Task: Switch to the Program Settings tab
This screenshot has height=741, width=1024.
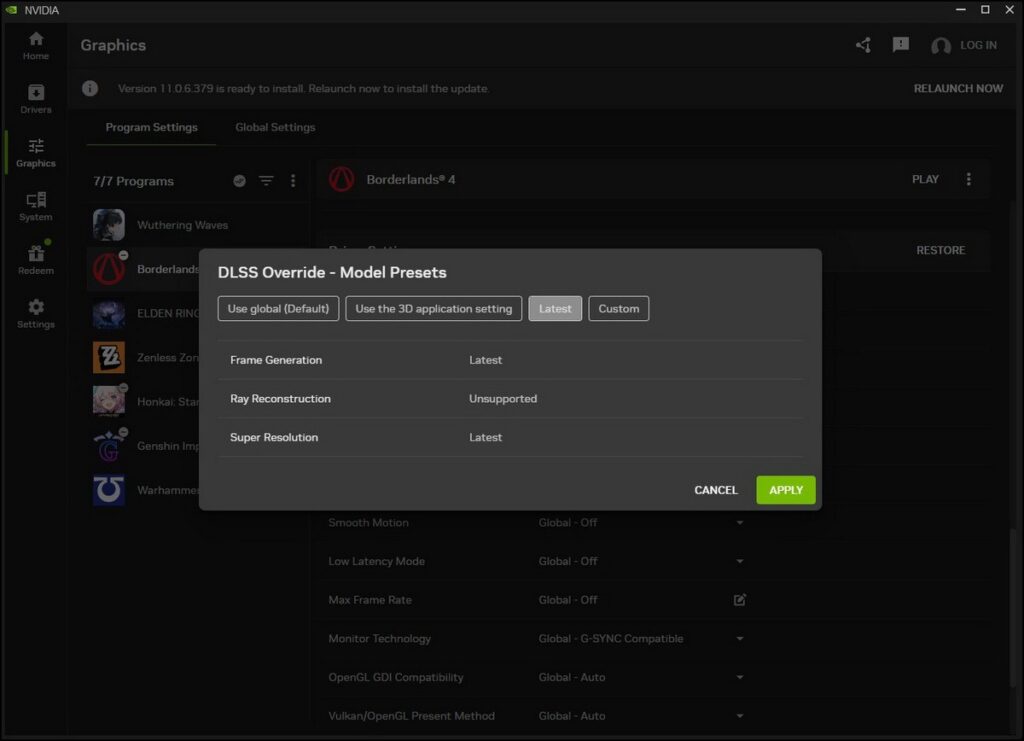Action: 151,127
